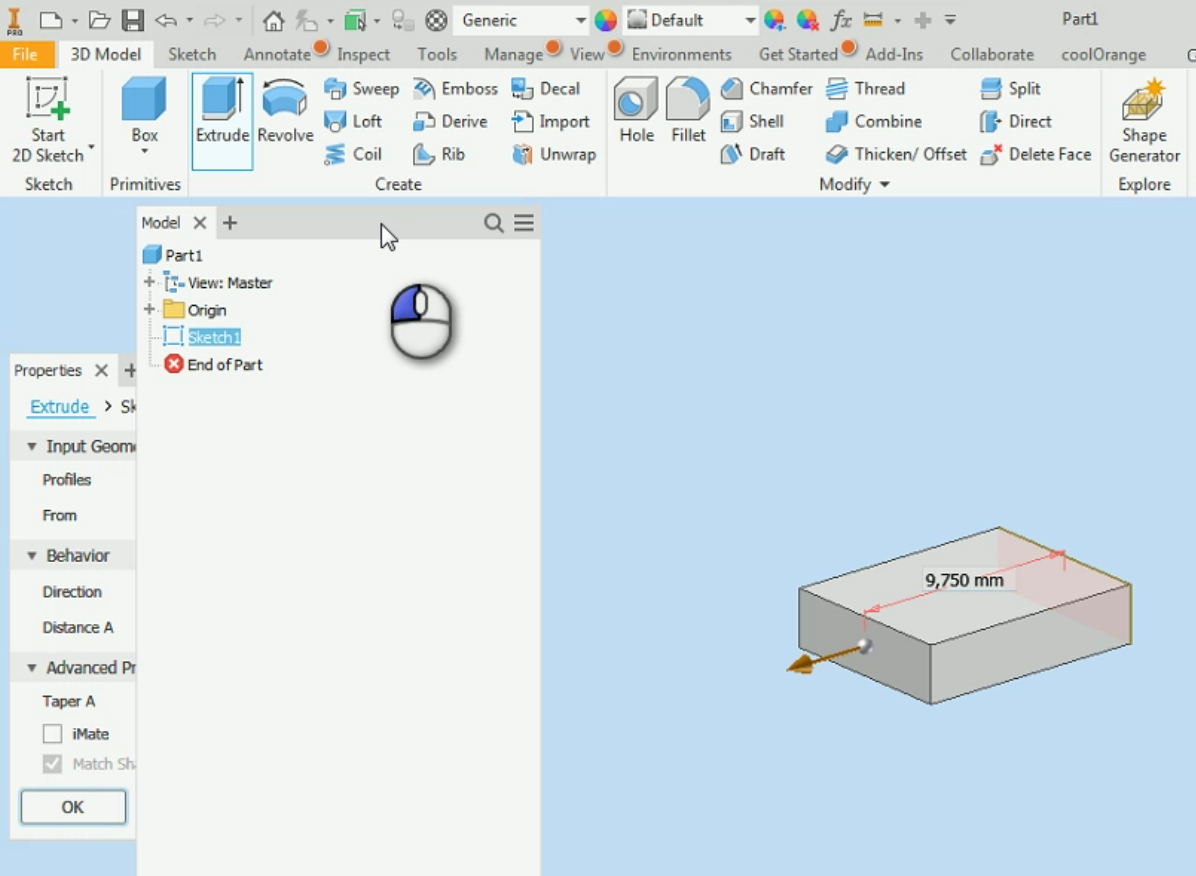Expand the View: Master node
The width and height of the screenshot is (1196, 876).
tap(150, 282)
